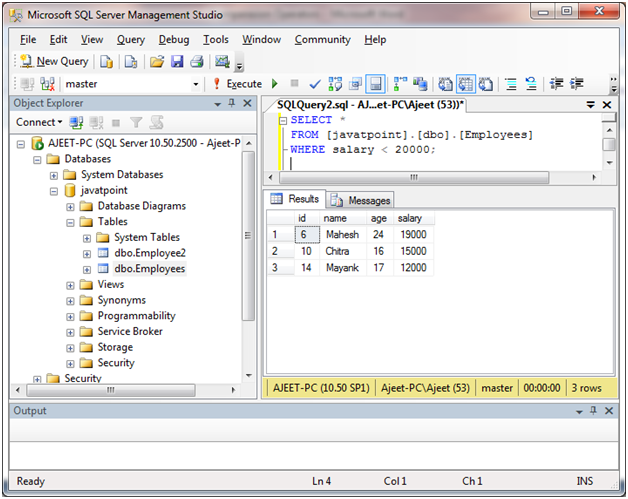Expand System Databases folder
This screenshot has height=499, width=628.
point(54,175)
